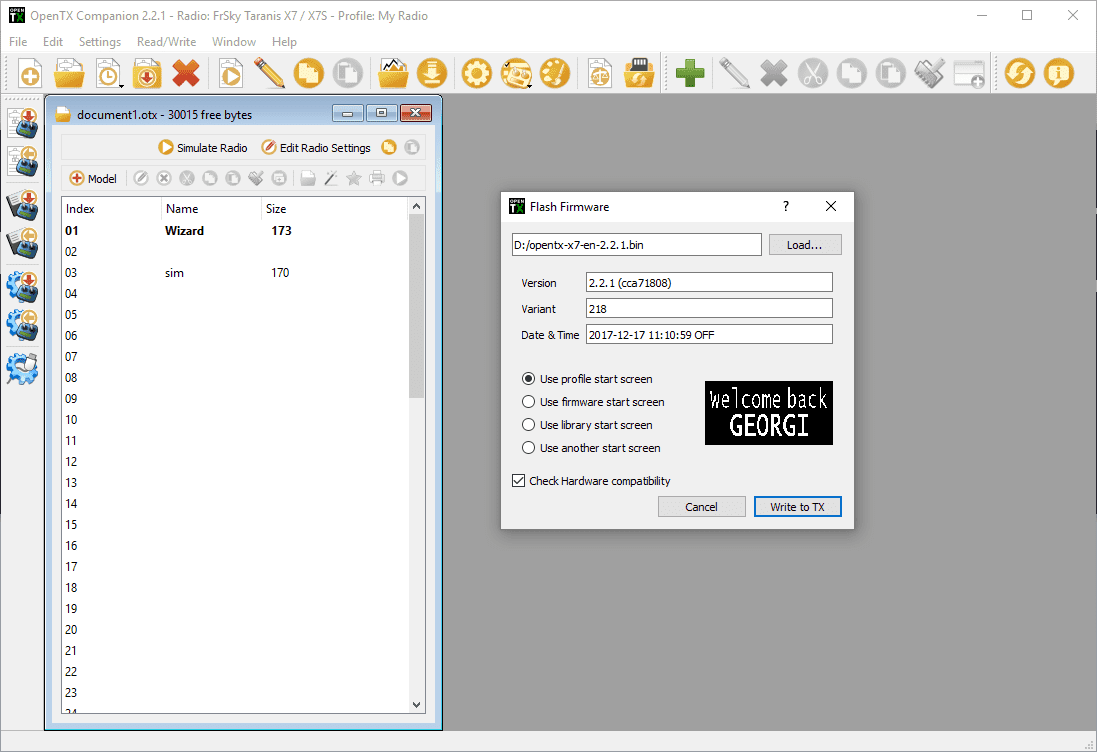
Task: Click the write firmware to radio sidebar icon
Action: pos(22,205)
